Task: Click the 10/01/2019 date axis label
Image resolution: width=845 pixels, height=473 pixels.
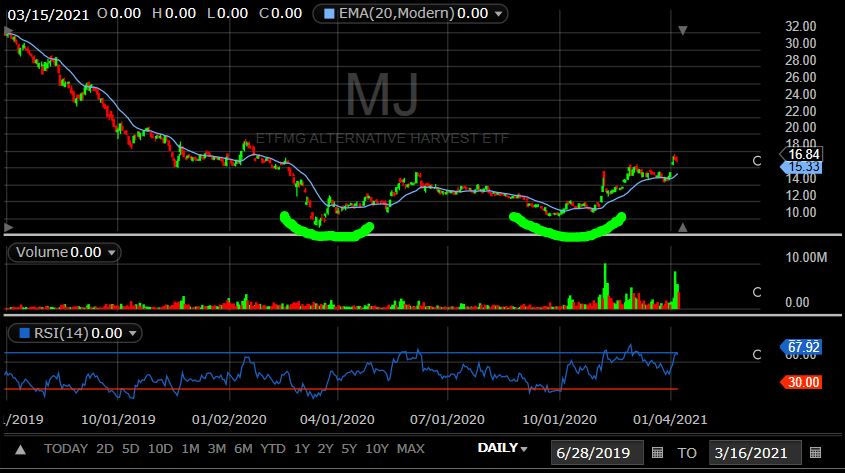Action: coord(118,420)
